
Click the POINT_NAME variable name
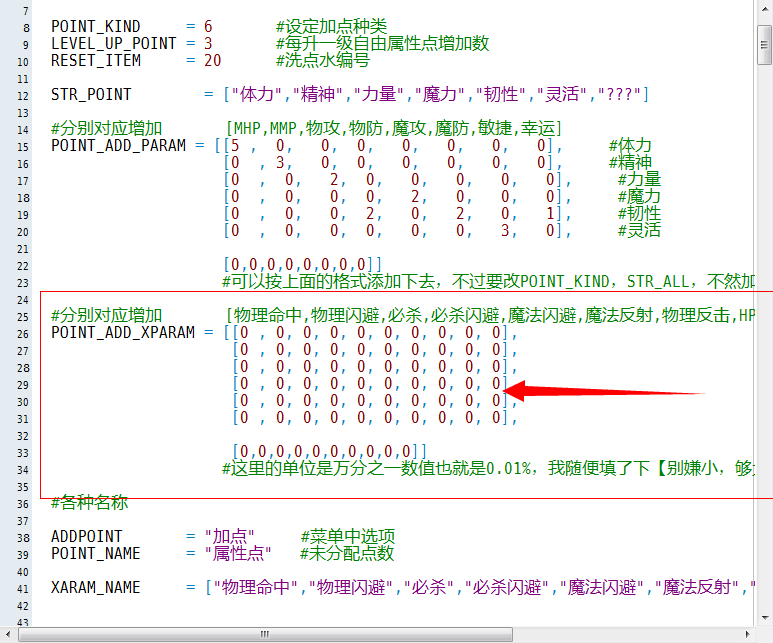tap(96, 554)
